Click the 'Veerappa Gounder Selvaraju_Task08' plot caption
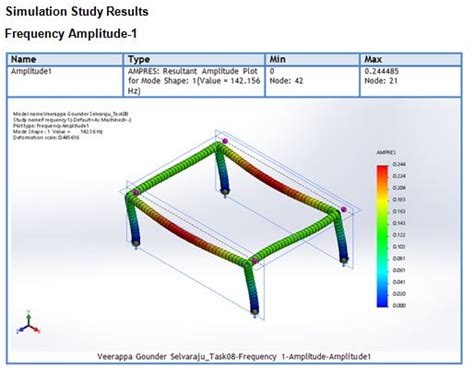This screenshot has width=474, height=375. click(x=234, y=357)
